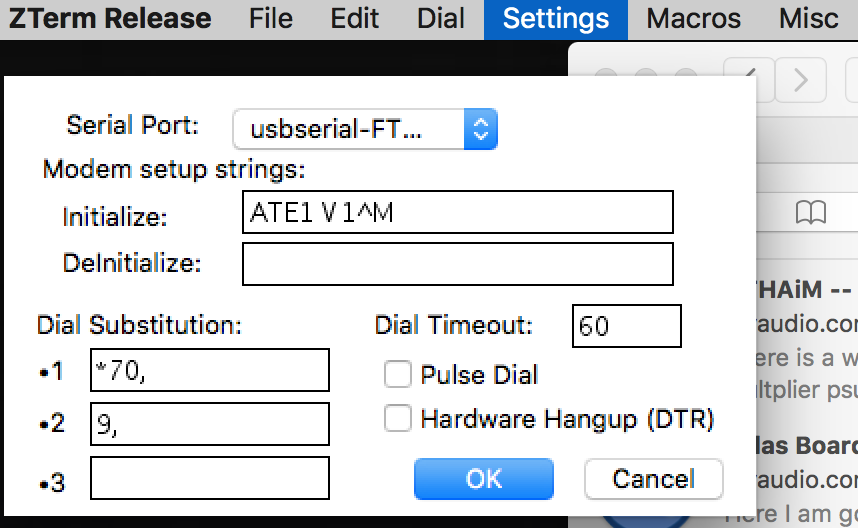Click the DeInitialize string field
The width and height of the screenshot is (858, 528).
pyautogui.click(x=457, y=264)
